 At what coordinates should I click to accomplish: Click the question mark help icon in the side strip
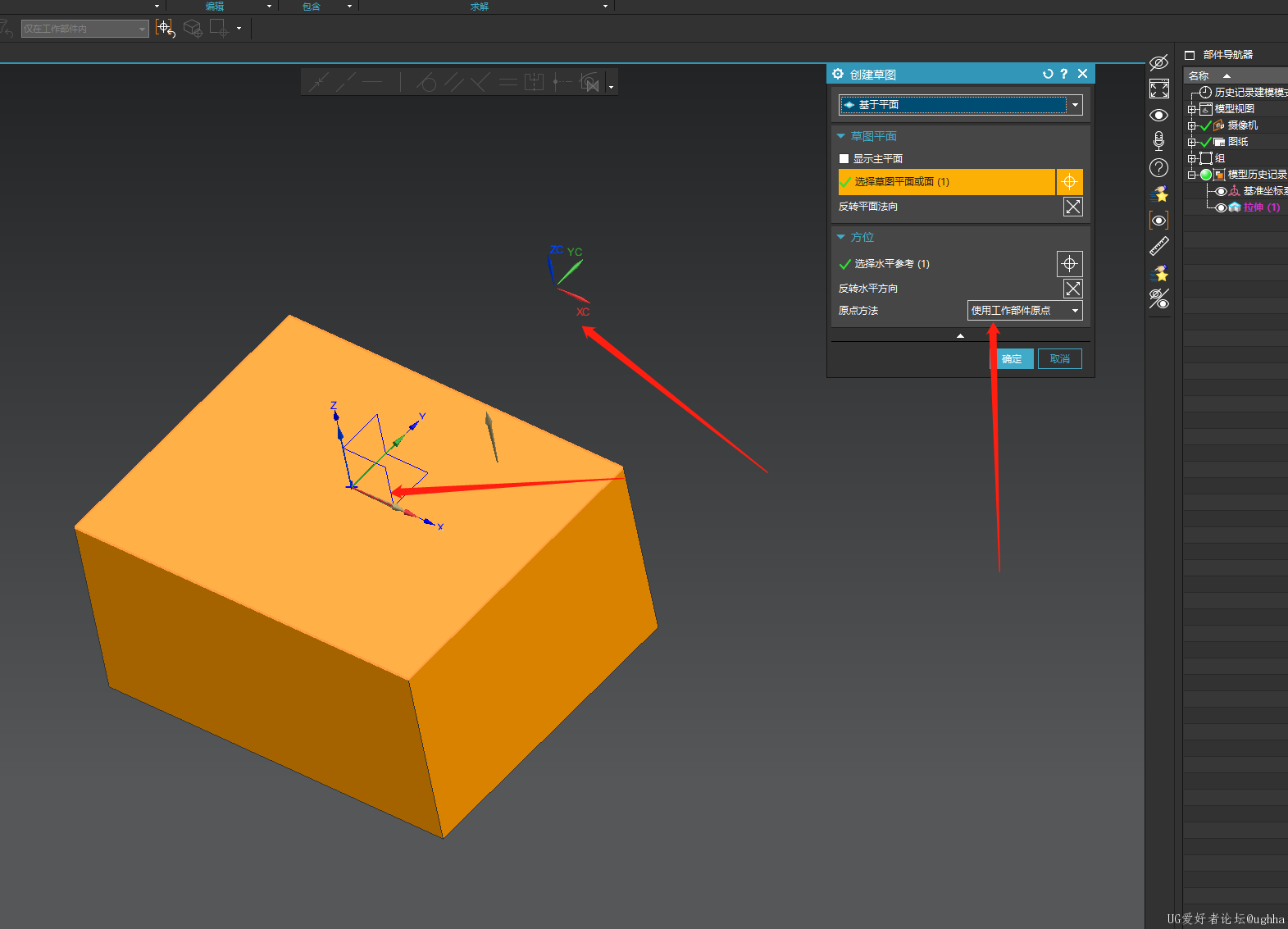tap(1158, 167)
